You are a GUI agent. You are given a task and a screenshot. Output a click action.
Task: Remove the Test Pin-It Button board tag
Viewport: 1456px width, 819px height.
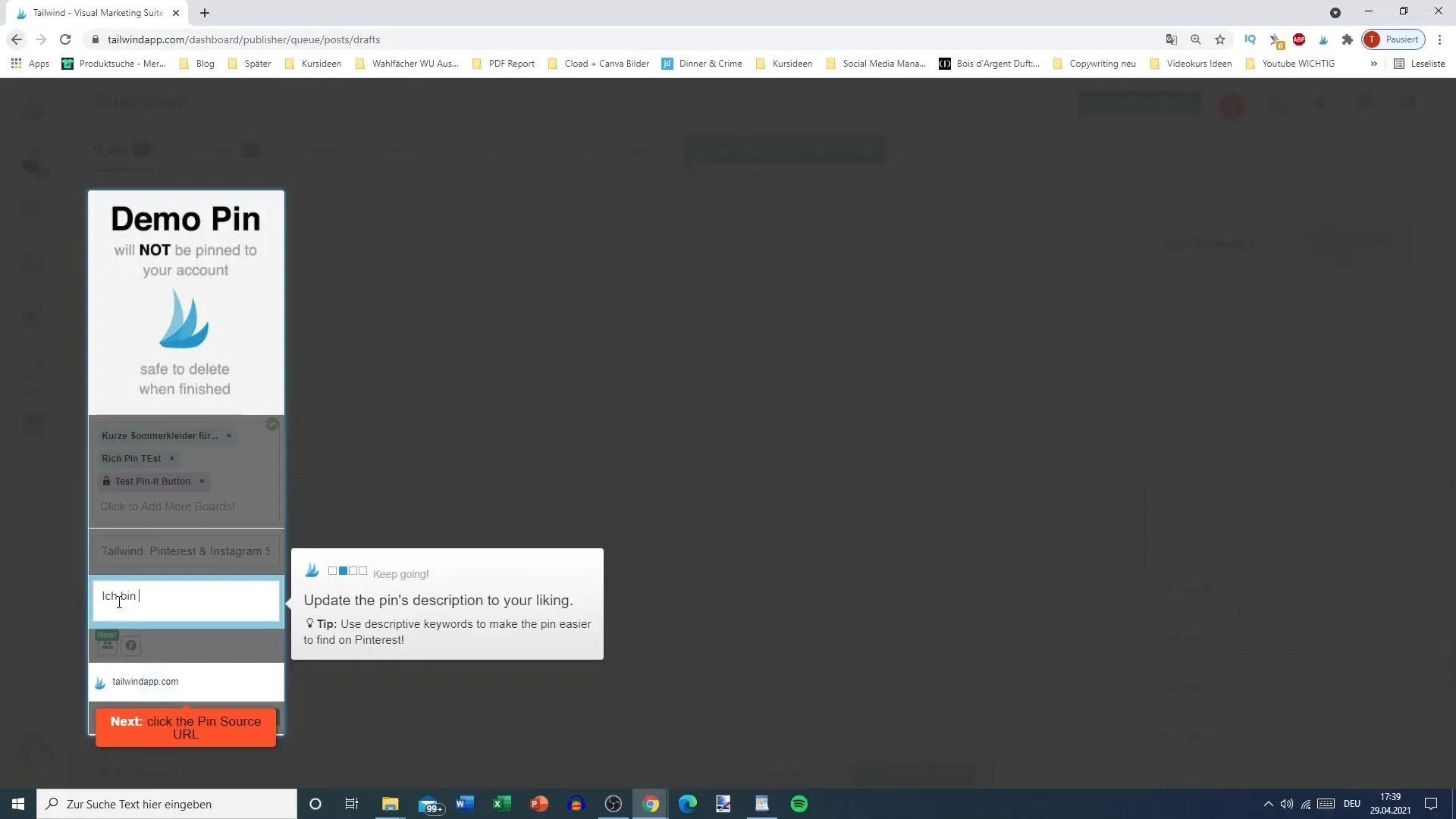[x=202, y=482]
